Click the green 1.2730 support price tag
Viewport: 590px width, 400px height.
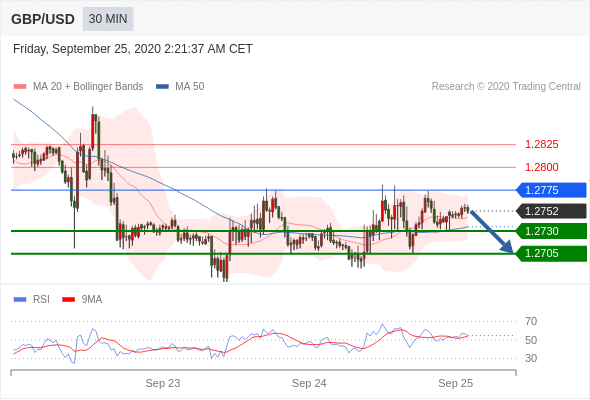point(551,231)
